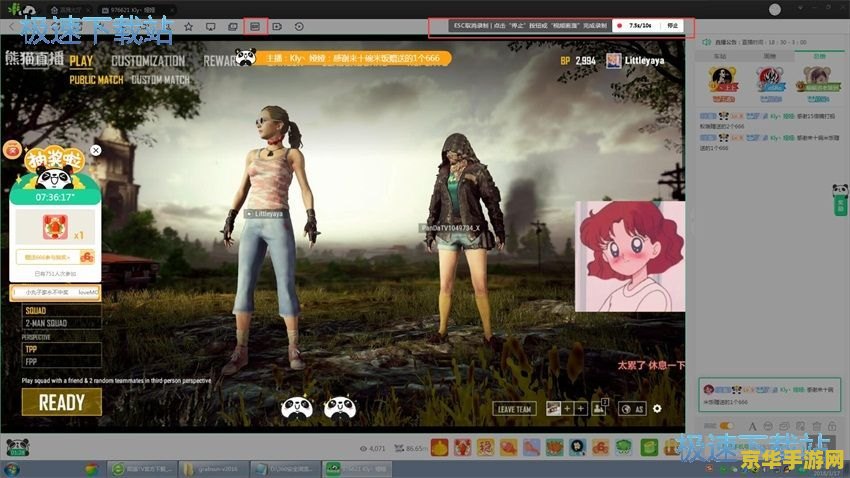850x478 pixels.
Task: Send the crab gift
Action: pos(555,447)
